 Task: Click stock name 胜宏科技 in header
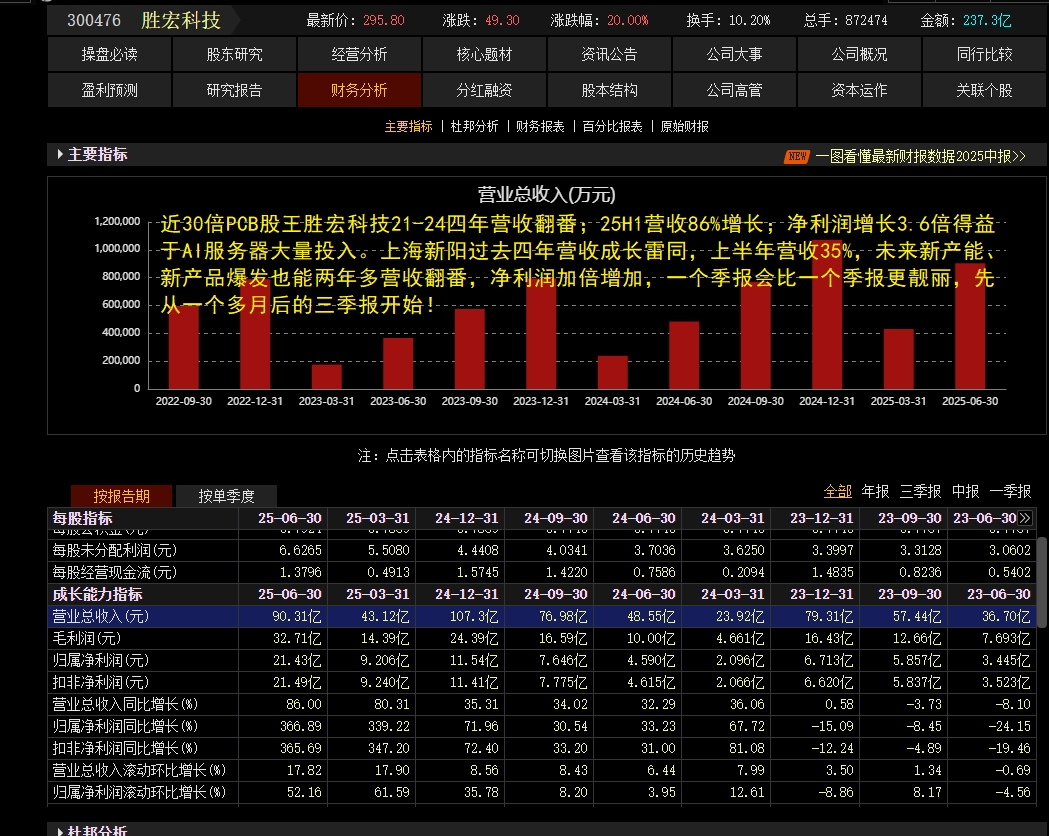[181, 21]
